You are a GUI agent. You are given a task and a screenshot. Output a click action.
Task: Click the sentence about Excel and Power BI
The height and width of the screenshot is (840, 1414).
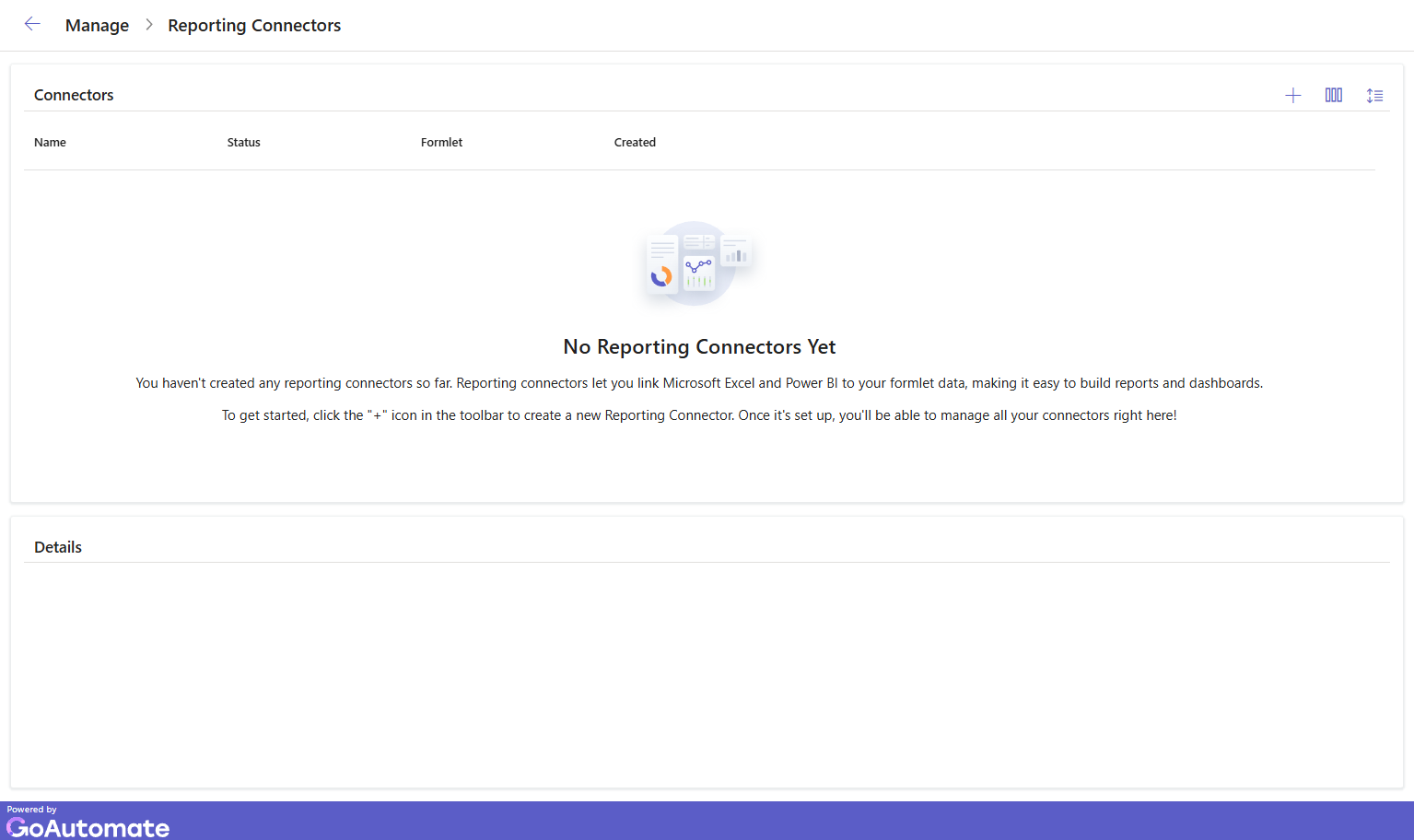click(699, 383)
